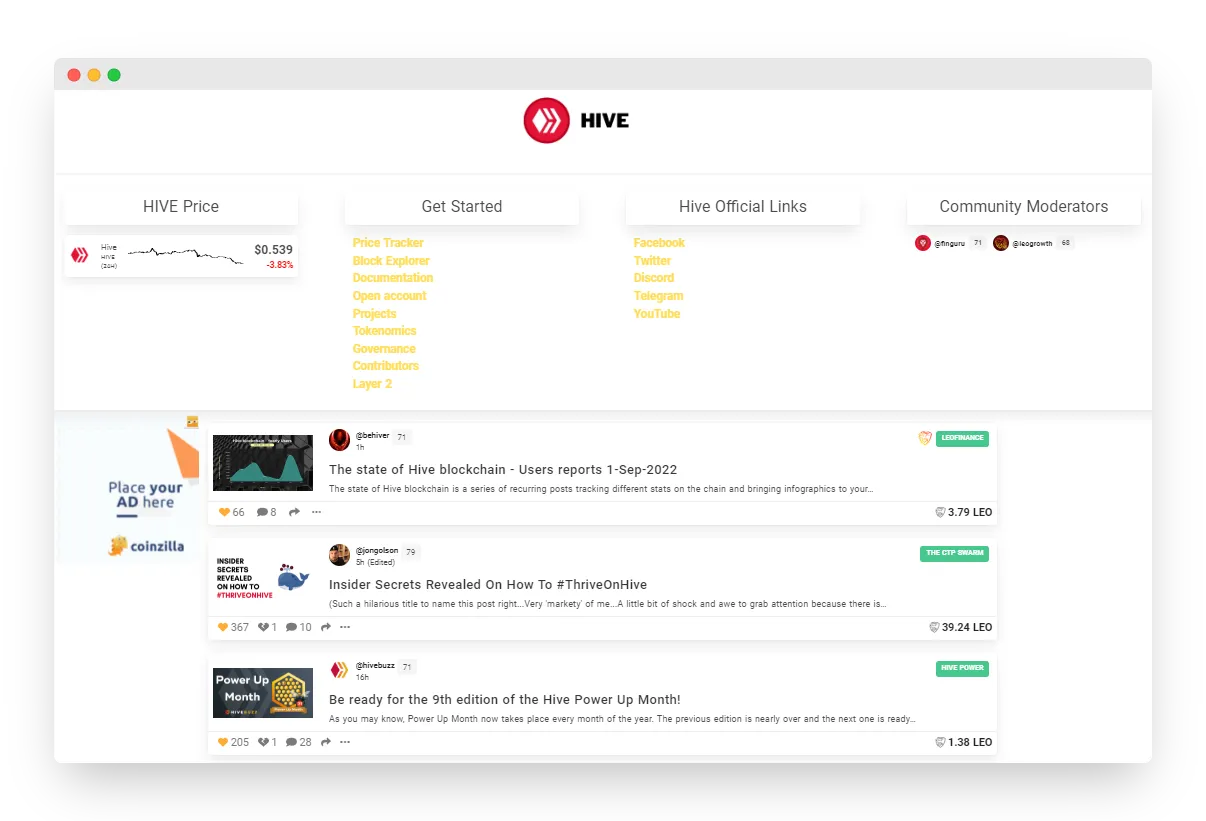Downvote the Hive Power Up Month post
This screenshot has height=821, width=1206.
pos(263,742)
